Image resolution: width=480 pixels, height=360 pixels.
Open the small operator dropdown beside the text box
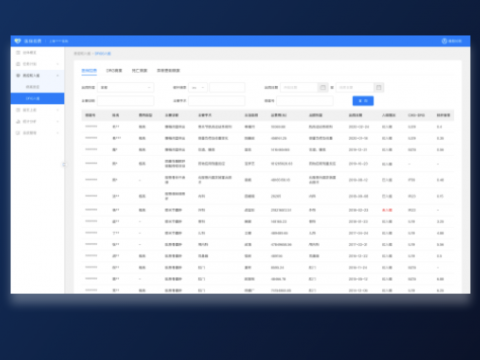(198, 87)
